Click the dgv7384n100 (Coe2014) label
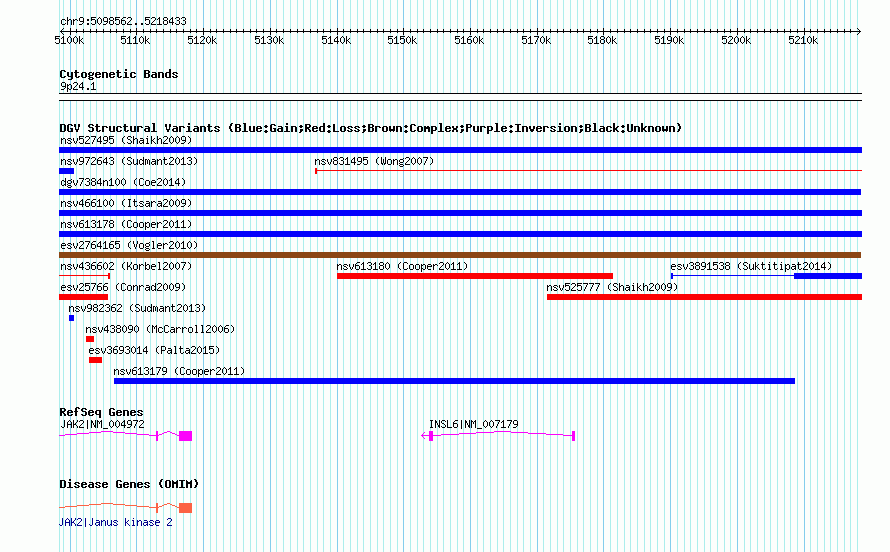This screenshot has height=552, width=890. (x=123, y=182)
